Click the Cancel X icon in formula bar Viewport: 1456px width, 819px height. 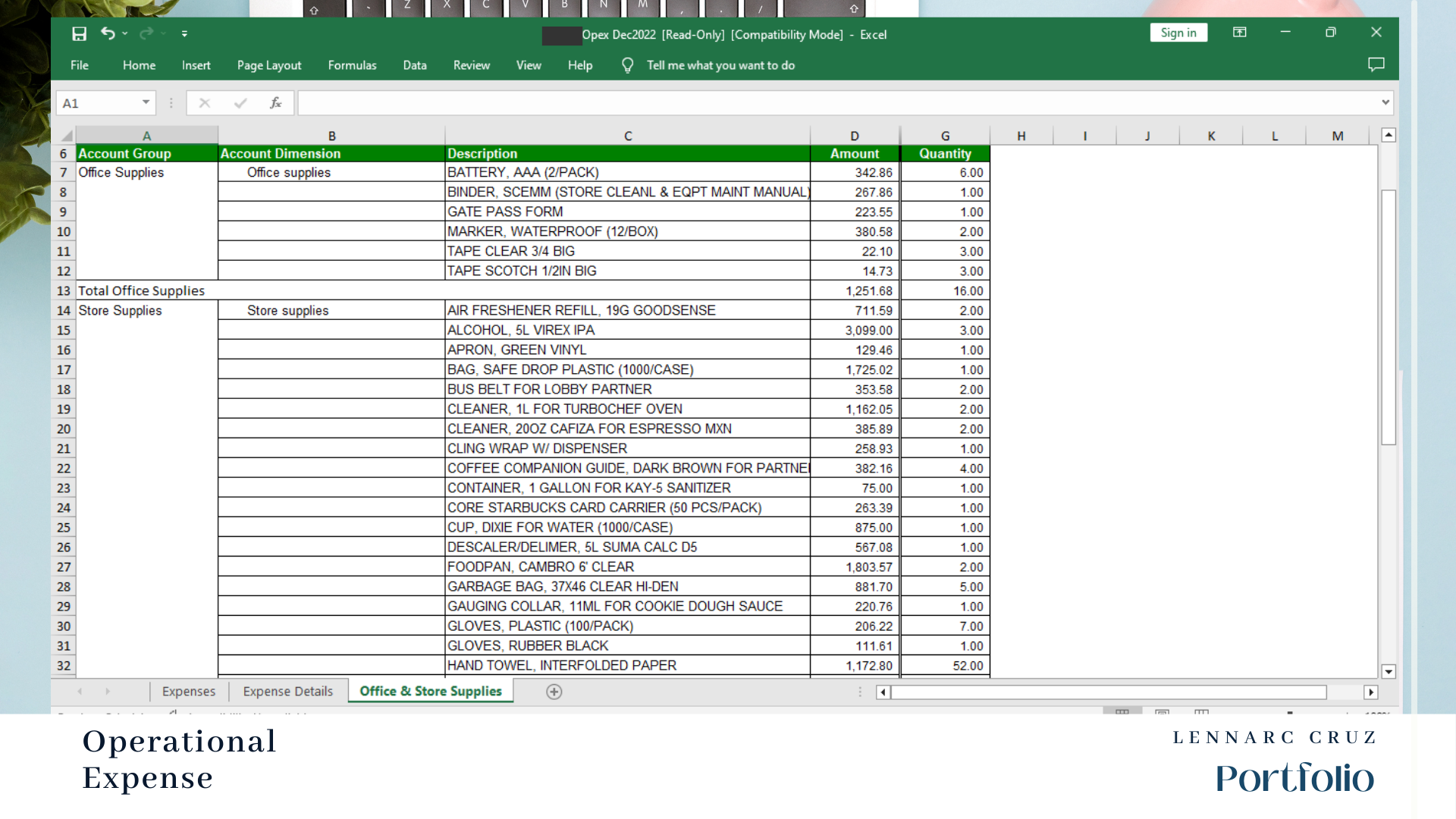(204, 103)
